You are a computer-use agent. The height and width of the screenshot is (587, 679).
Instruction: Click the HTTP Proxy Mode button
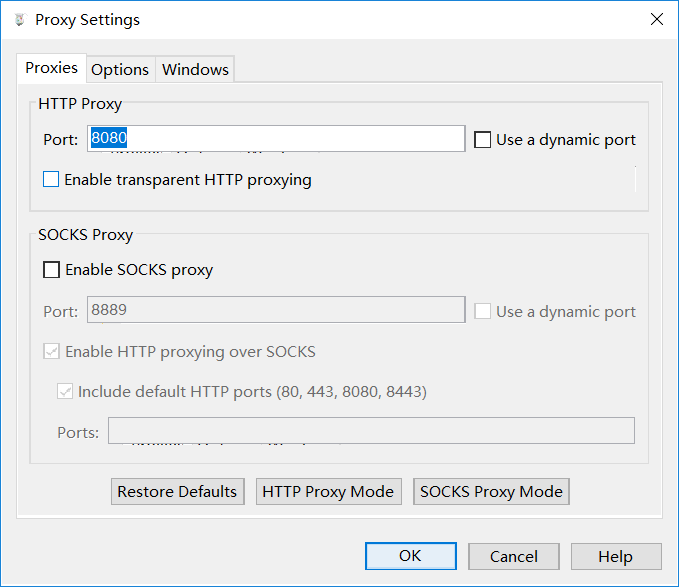tap(329, 491)
